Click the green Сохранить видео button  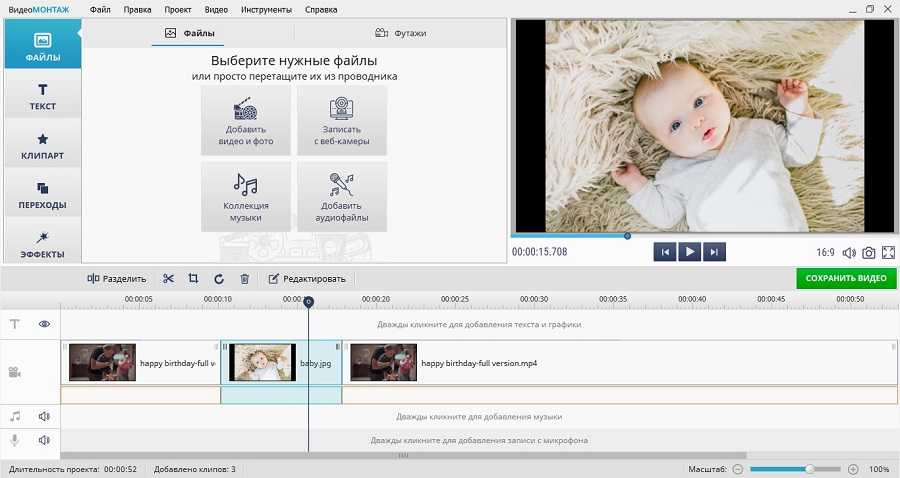coord(846,278)
